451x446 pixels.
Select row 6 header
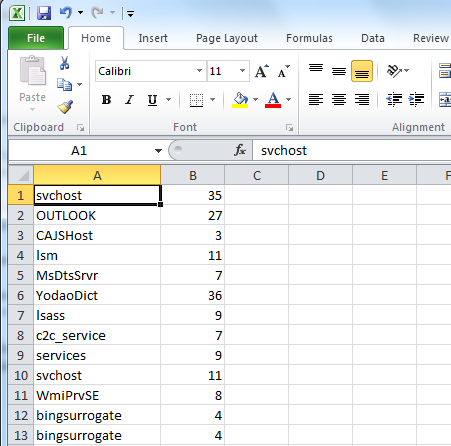pyautogui.click(x=21, y=295)
